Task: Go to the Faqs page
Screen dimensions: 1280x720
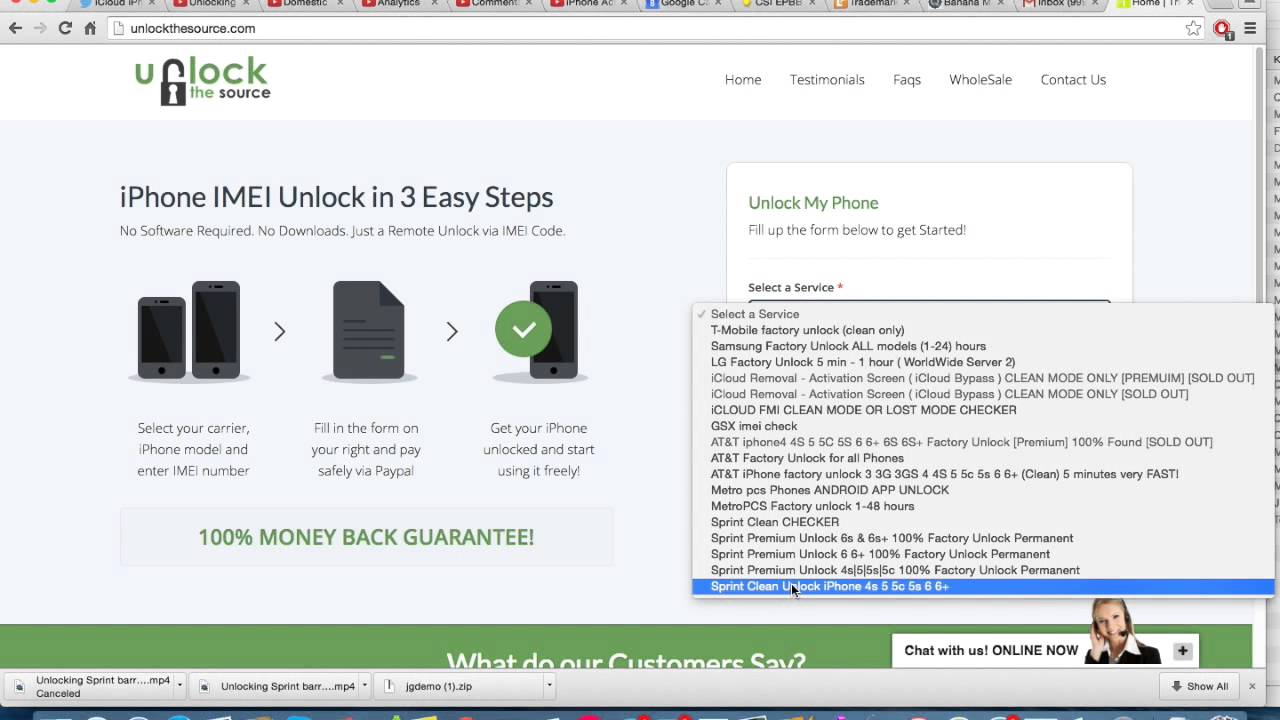Action: click(x=907, y=80)
